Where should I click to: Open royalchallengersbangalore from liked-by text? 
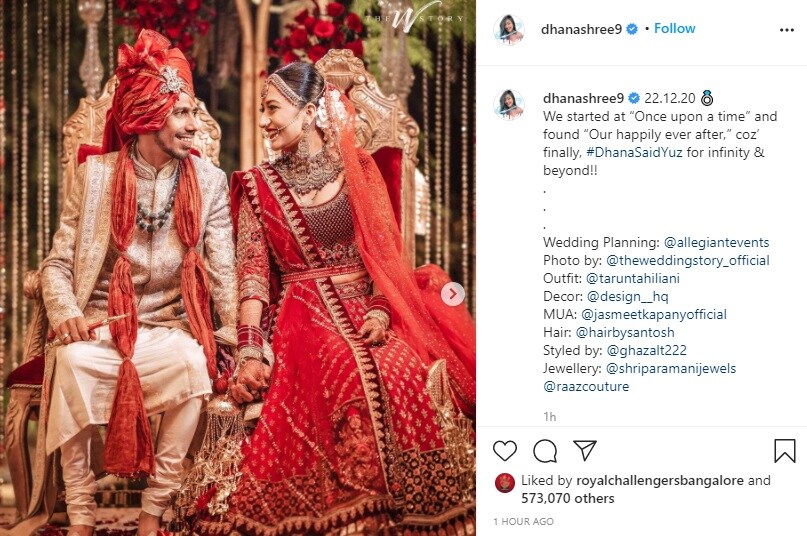pyautogui.click(x=660, y=480)
